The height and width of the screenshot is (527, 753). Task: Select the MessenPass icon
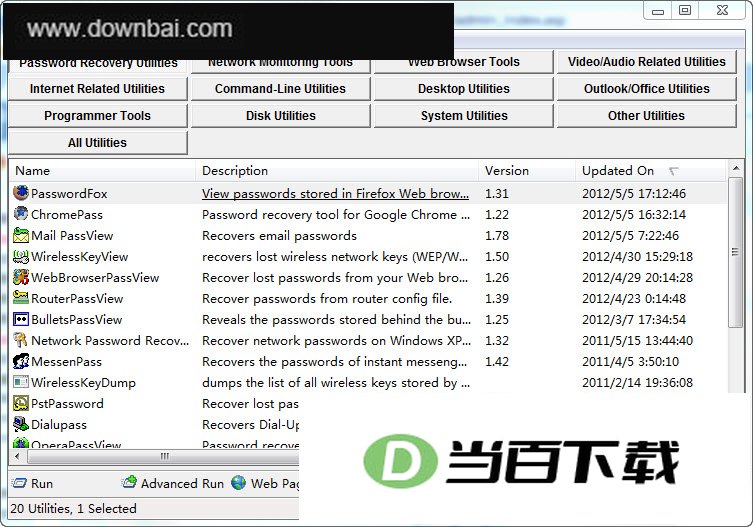(x=21, y=361)
